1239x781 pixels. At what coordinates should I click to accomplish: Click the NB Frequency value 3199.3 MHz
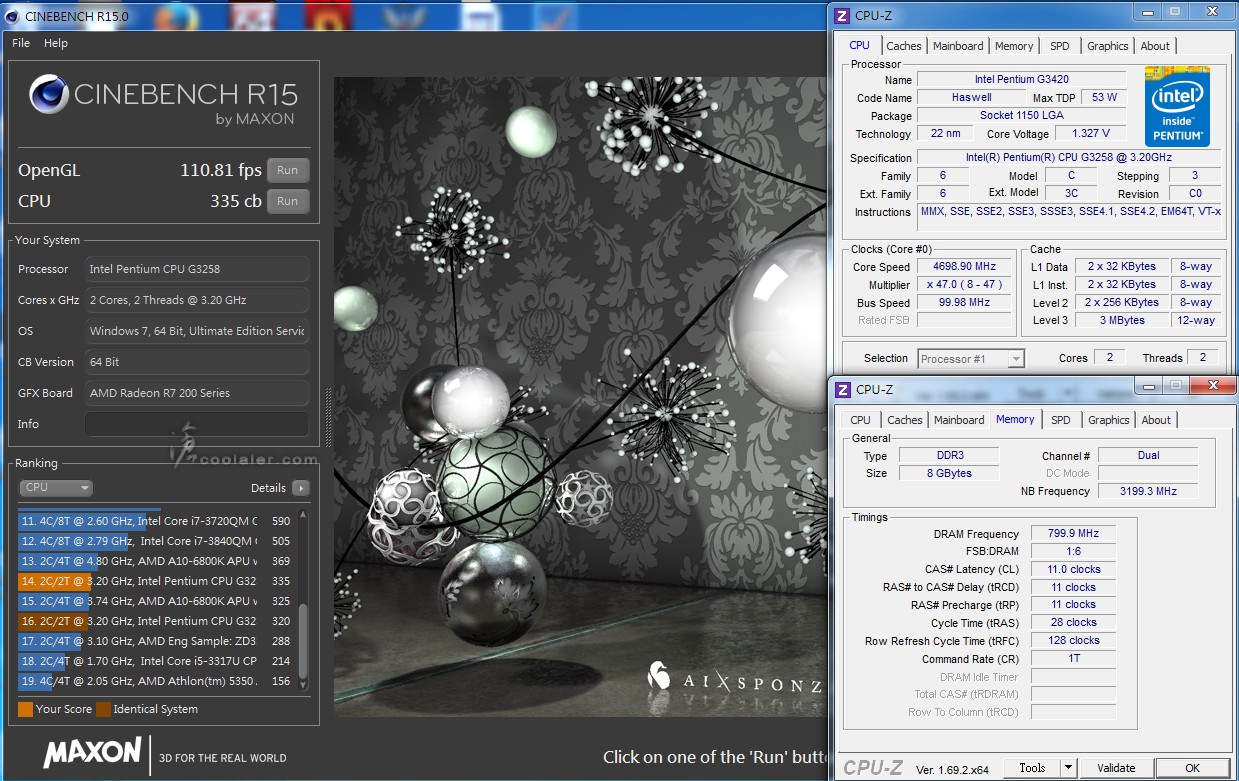(1148, 491)
